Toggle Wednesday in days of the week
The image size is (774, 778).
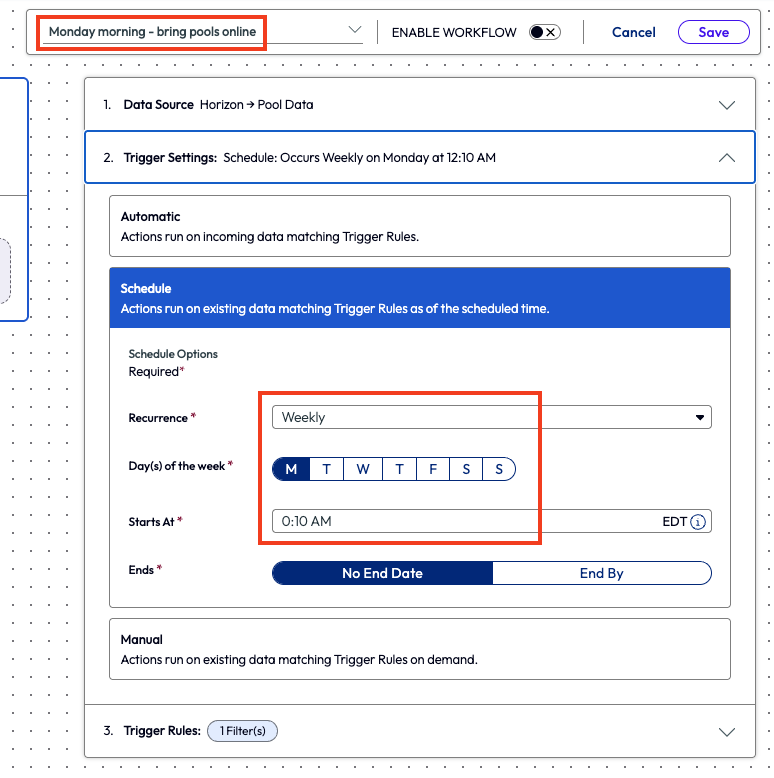coord(363,469)
